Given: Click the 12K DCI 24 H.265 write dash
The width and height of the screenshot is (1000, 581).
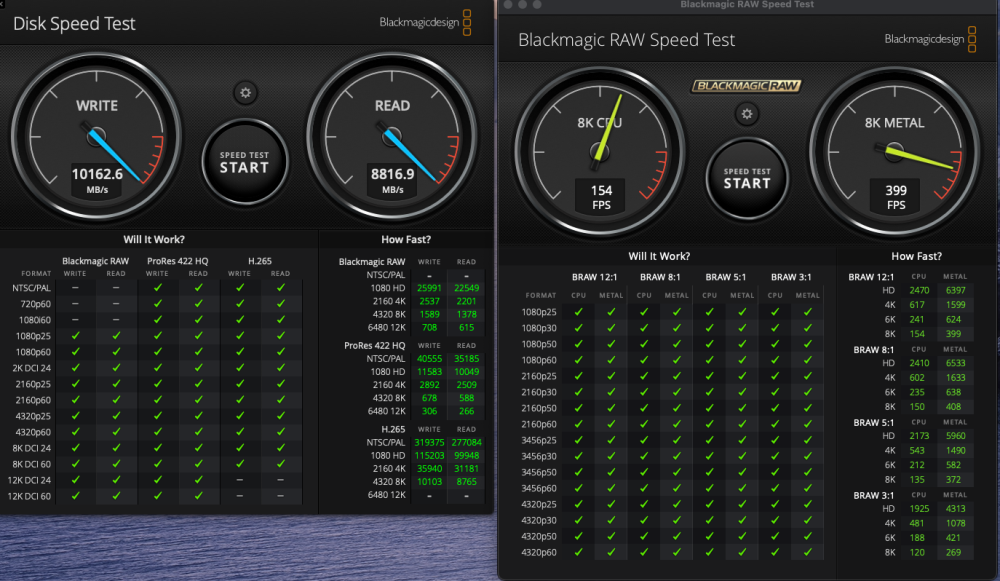Looking at the screenshot, I should (x=240, y=480).
